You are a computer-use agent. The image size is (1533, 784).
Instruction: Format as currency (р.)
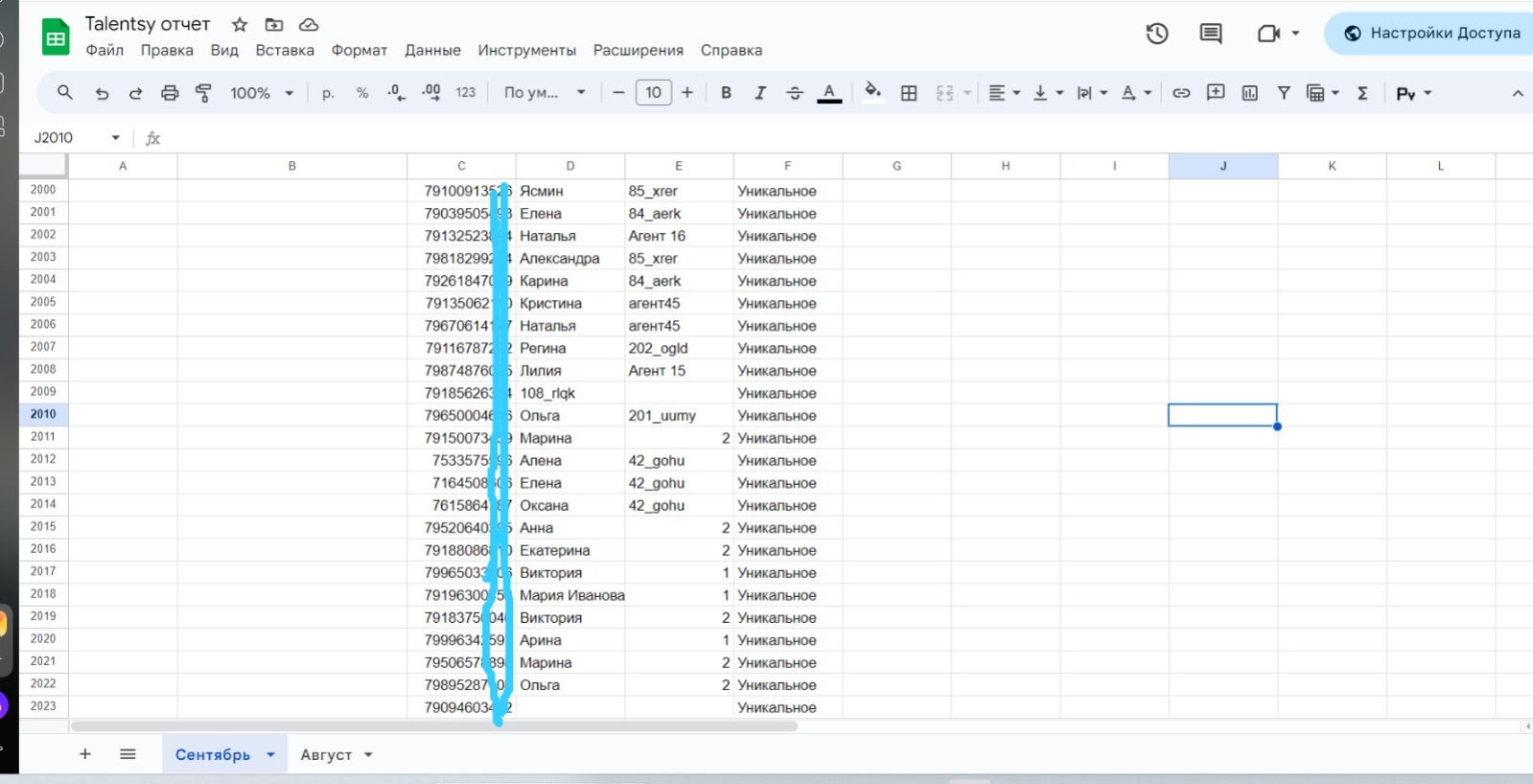click(x=328, y=93)
